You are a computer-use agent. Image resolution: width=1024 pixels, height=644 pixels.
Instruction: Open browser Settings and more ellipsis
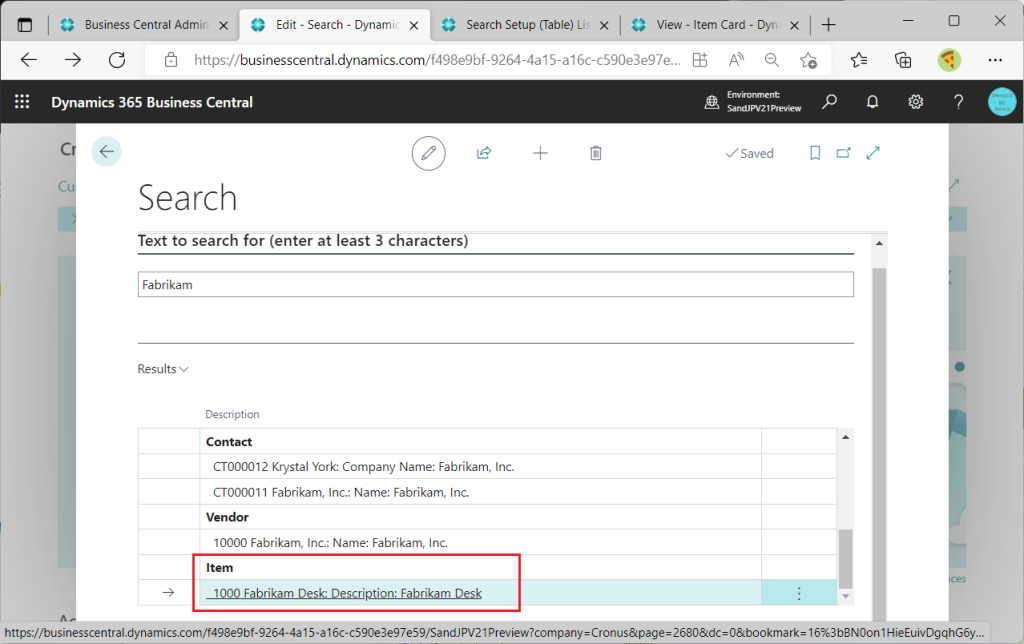[995, 60]
